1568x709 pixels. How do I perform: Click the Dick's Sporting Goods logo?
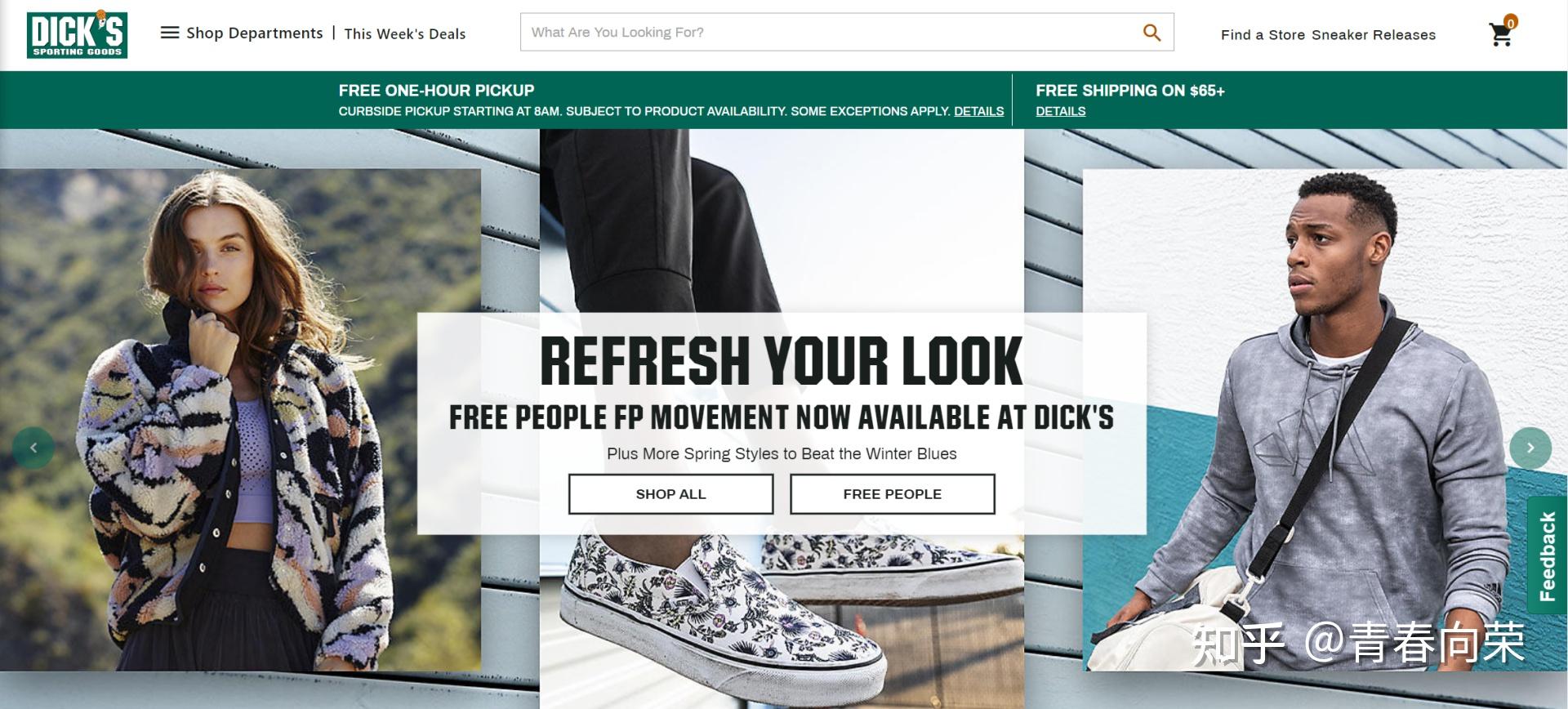(x=77, y=34)
